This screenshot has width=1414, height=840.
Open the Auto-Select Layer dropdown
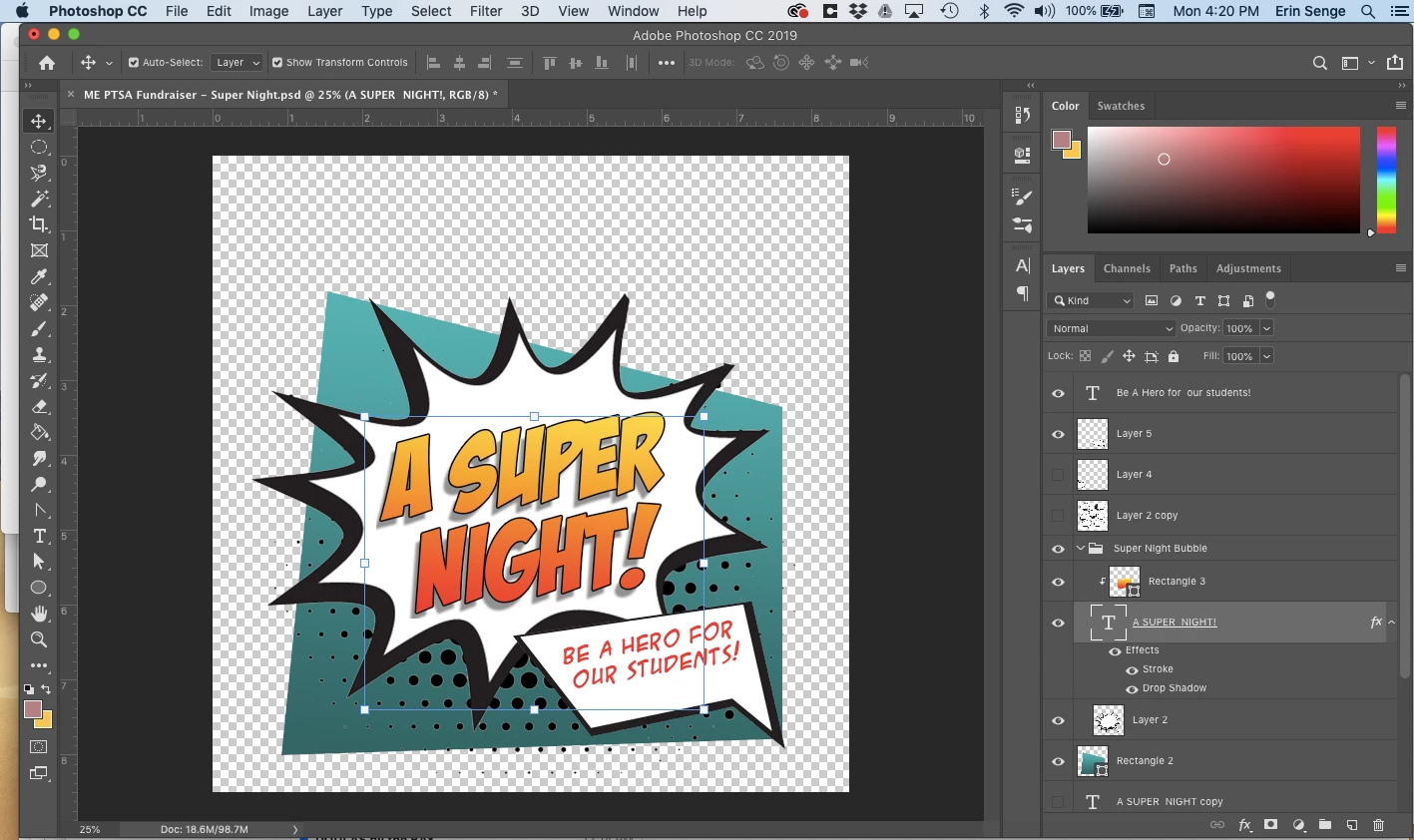click(x=236, y=62)
